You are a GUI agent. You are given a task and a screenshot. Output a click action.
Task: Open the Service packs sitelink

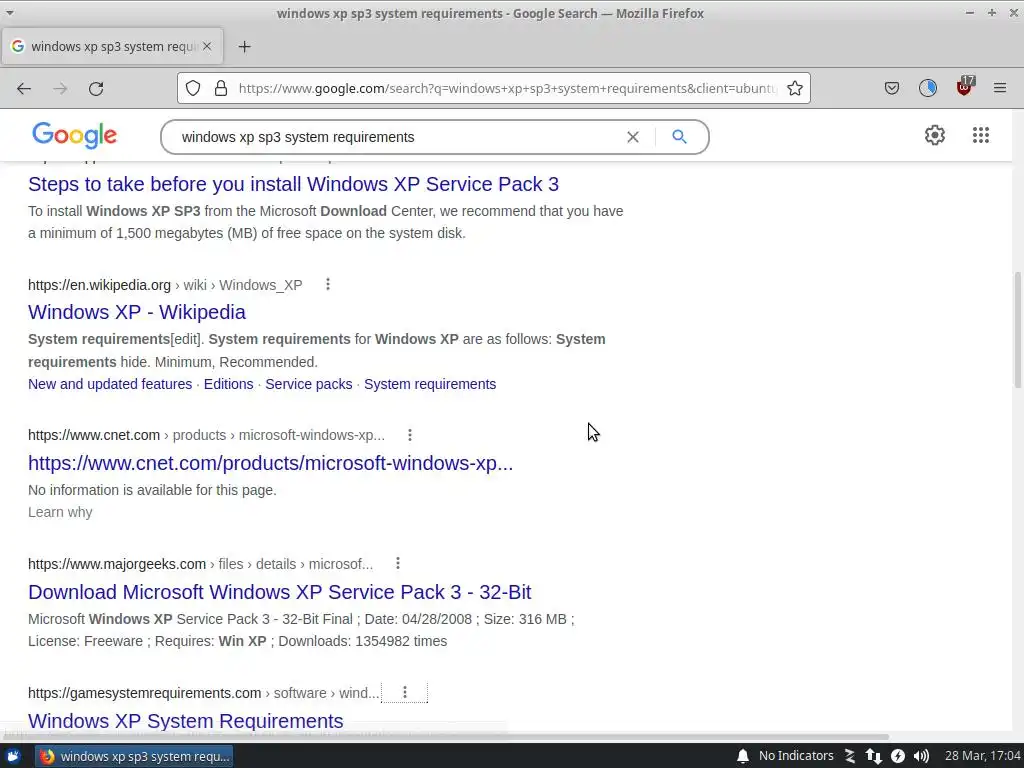(x=308, y=384)
